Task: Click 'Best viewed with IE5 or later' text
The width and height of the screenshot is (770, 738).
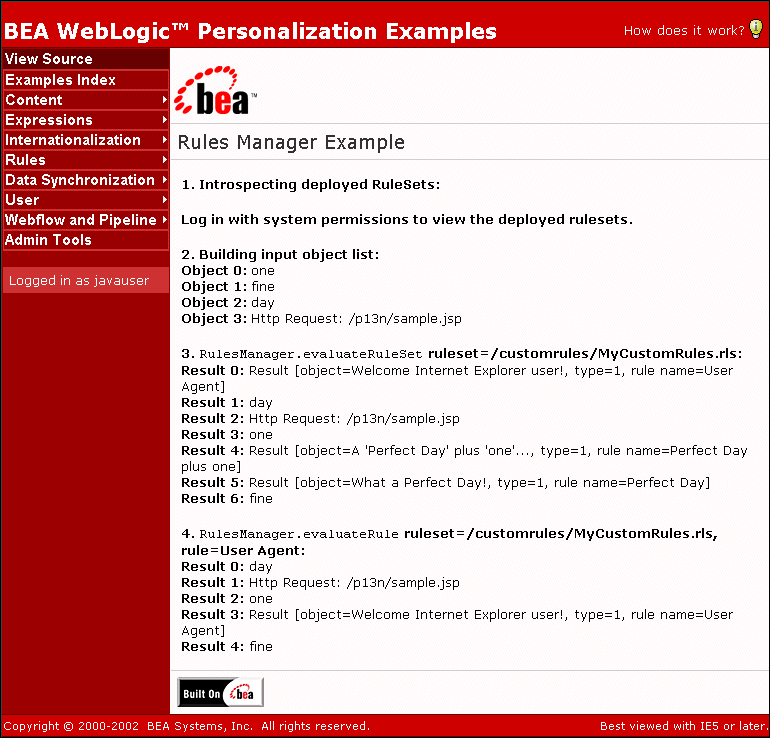Action: (684, 726)
